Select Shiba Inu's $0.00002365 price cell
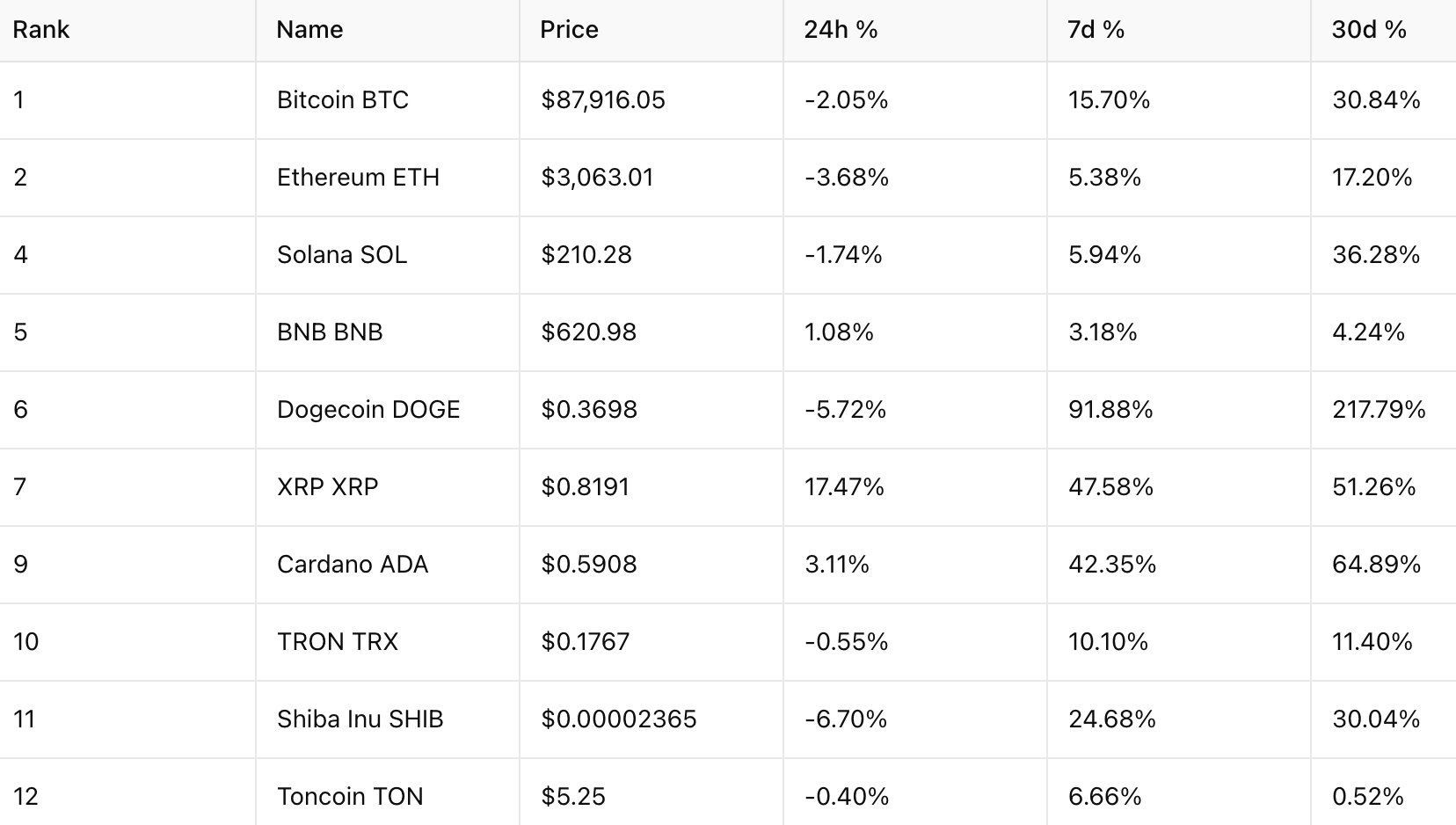The width and height of the screenshot is (1456, 825). (x=619, y=719)
